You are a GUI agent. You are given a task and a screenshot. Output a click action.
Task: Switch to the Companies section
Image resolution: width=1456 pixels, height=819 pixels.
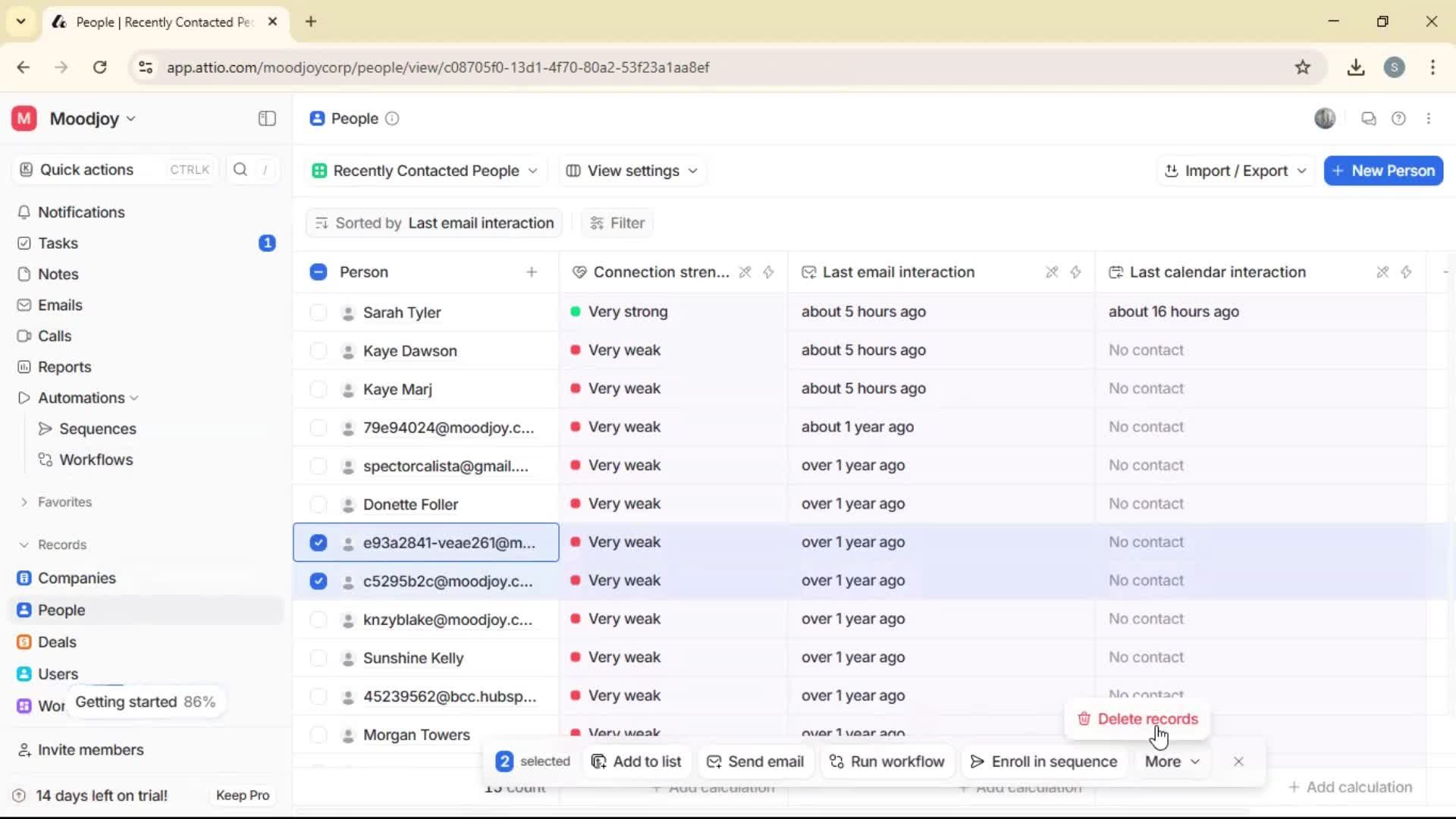(76, 577)
